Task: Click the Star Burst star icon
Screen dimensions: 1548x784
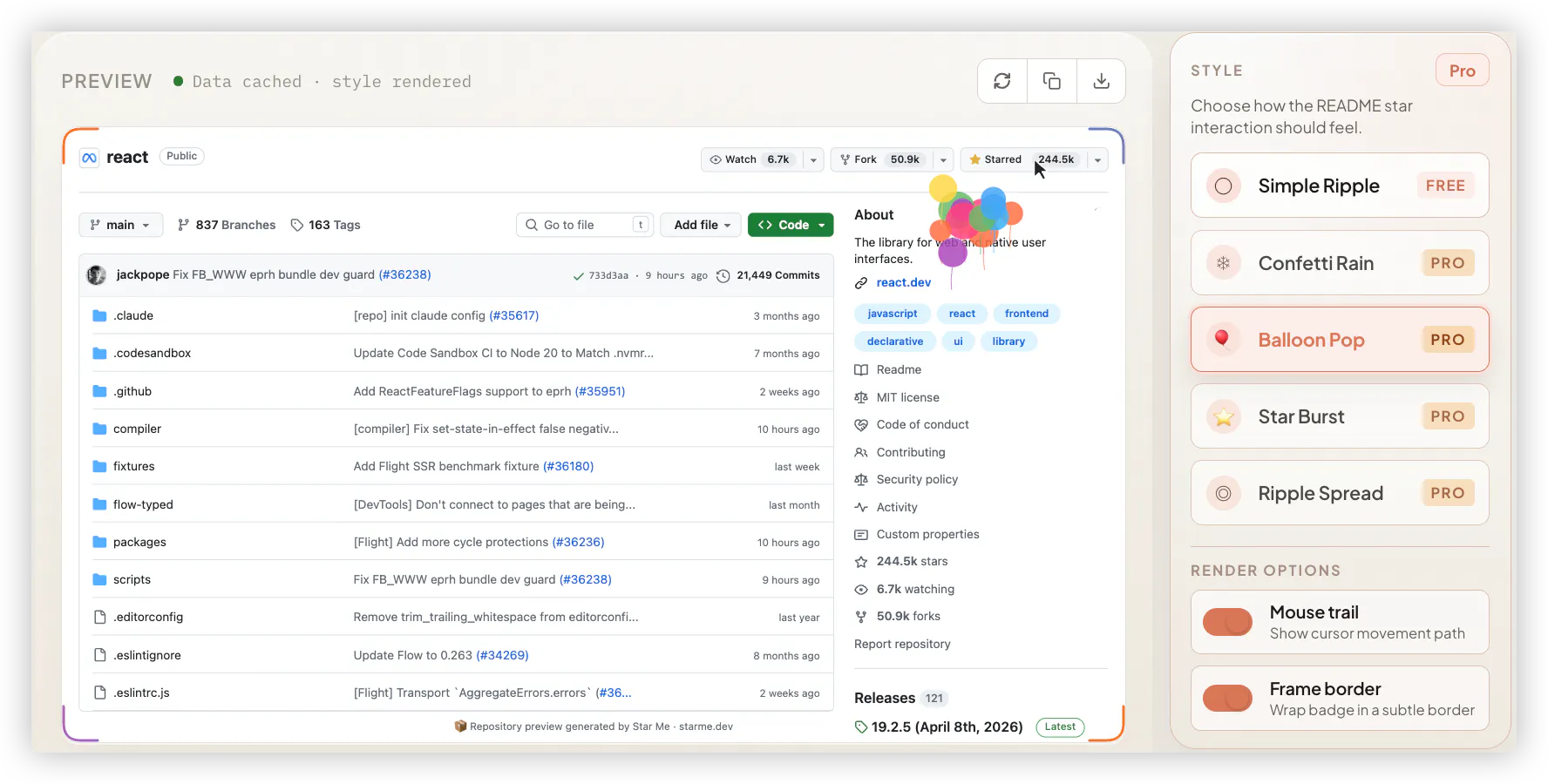Action: pyautogui.click(x=1224, y=416)
